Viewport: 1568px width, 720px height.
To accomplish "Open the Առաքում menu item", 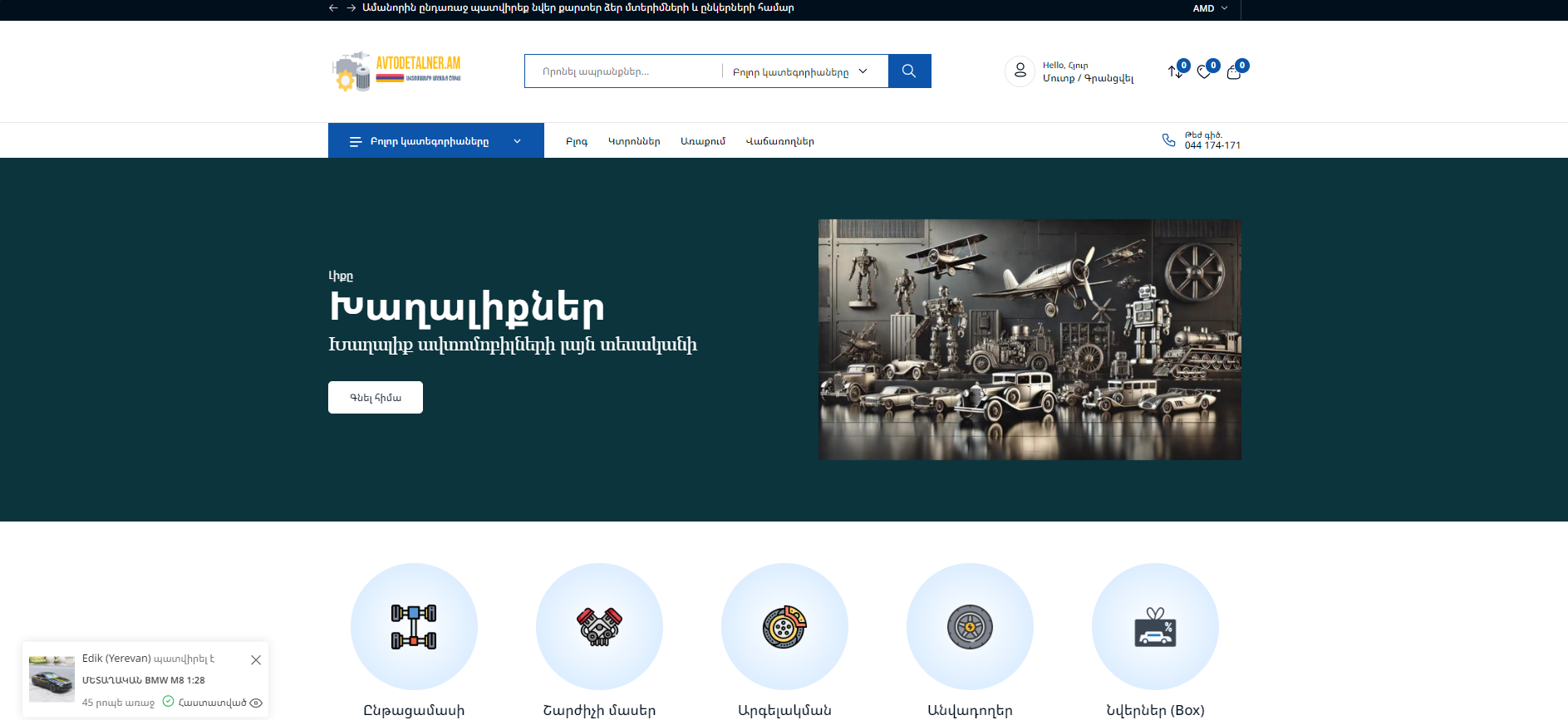I will 702,141.
